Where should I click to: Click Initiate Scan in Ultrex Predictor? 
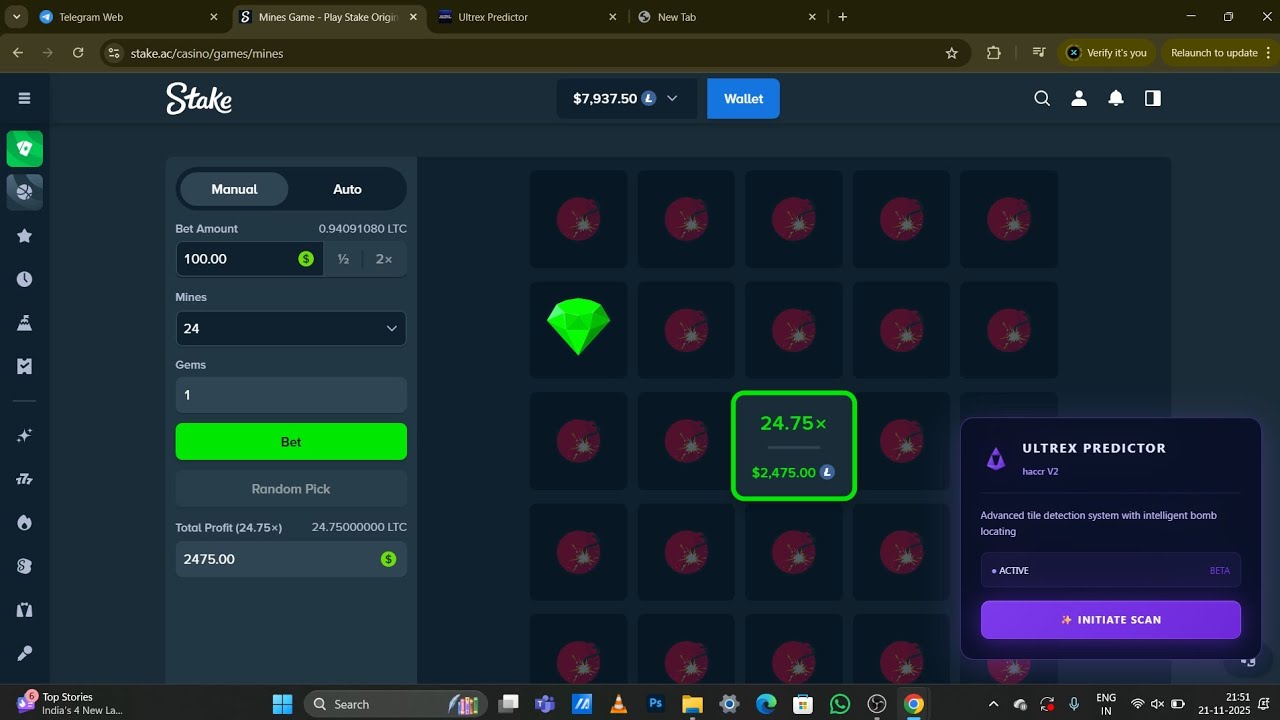pyautogui.click(x=1111, y=620)
